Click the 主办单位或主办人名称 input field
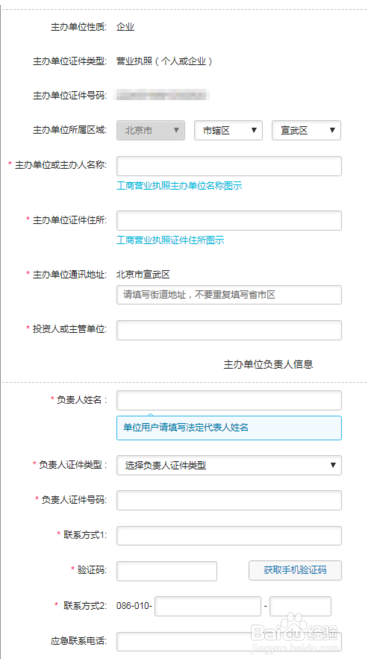The image size is (368, 666). [x=229, y=166]
